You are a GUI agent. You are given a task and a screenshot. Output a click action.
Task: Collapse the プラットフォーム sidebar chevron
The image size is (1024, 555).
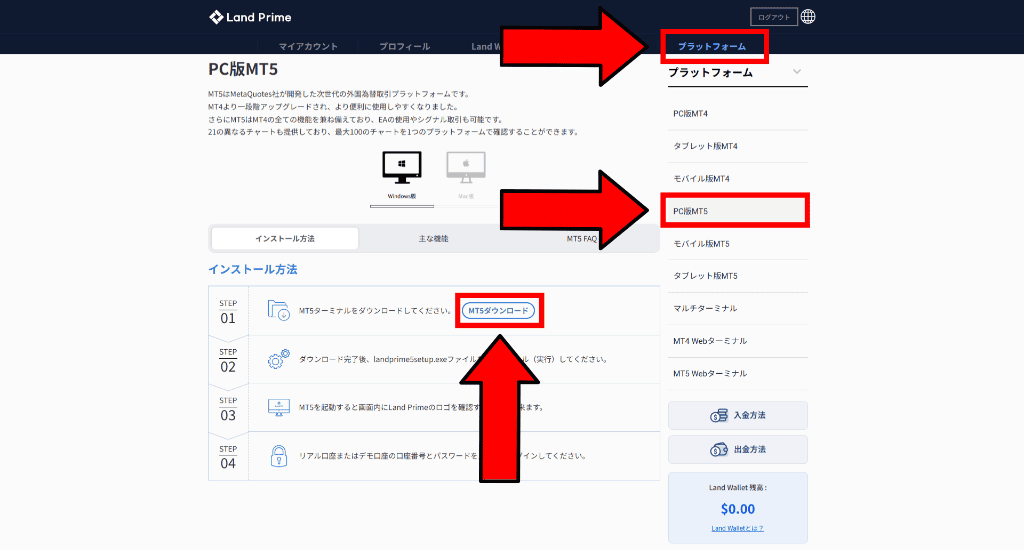coord(797,72)
